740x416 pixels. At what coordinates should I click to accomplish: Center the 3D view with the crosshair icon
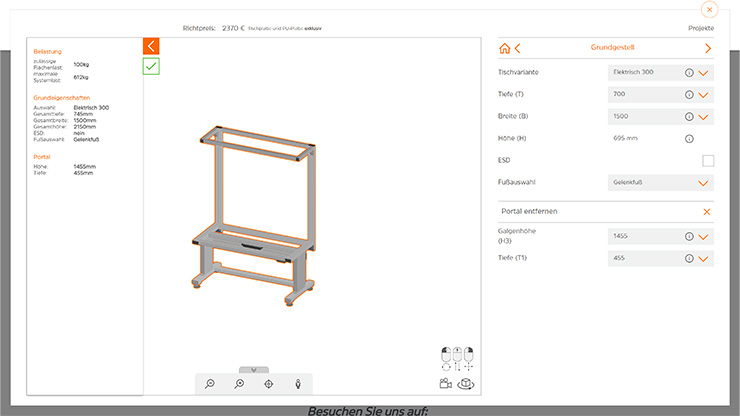pos(269,384)
